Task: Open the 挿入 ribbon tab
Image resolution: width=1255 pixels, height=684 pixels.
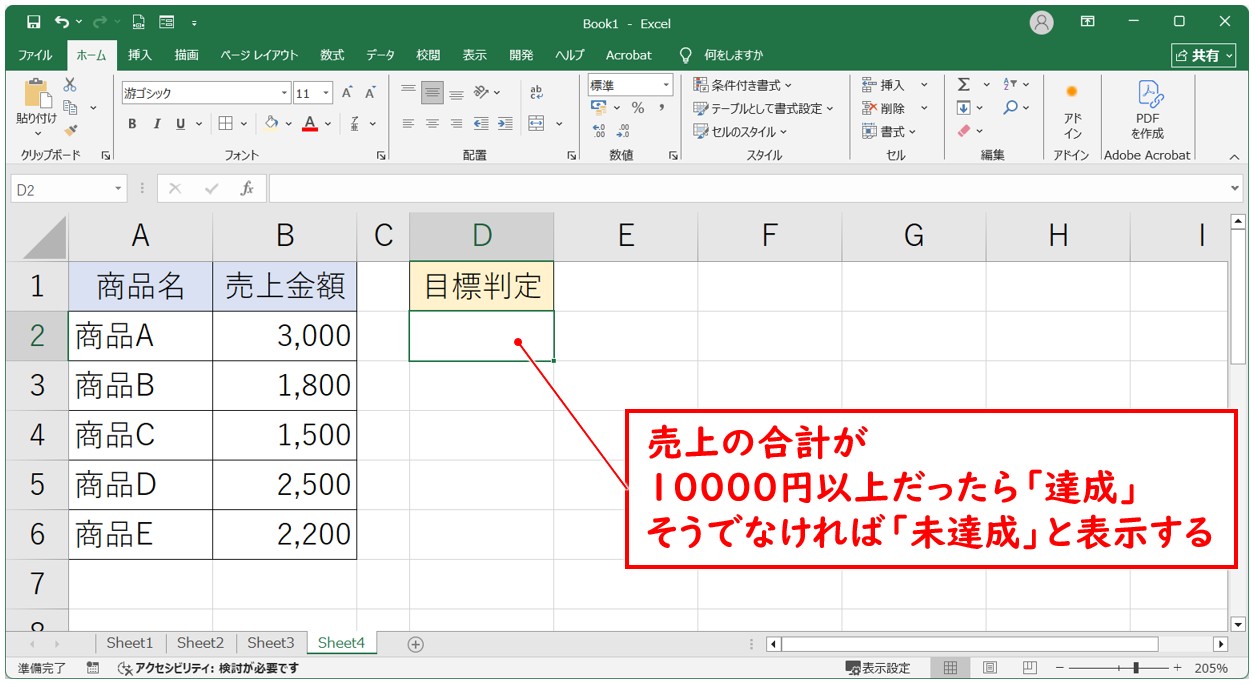Action: click(x=140, y=55)
